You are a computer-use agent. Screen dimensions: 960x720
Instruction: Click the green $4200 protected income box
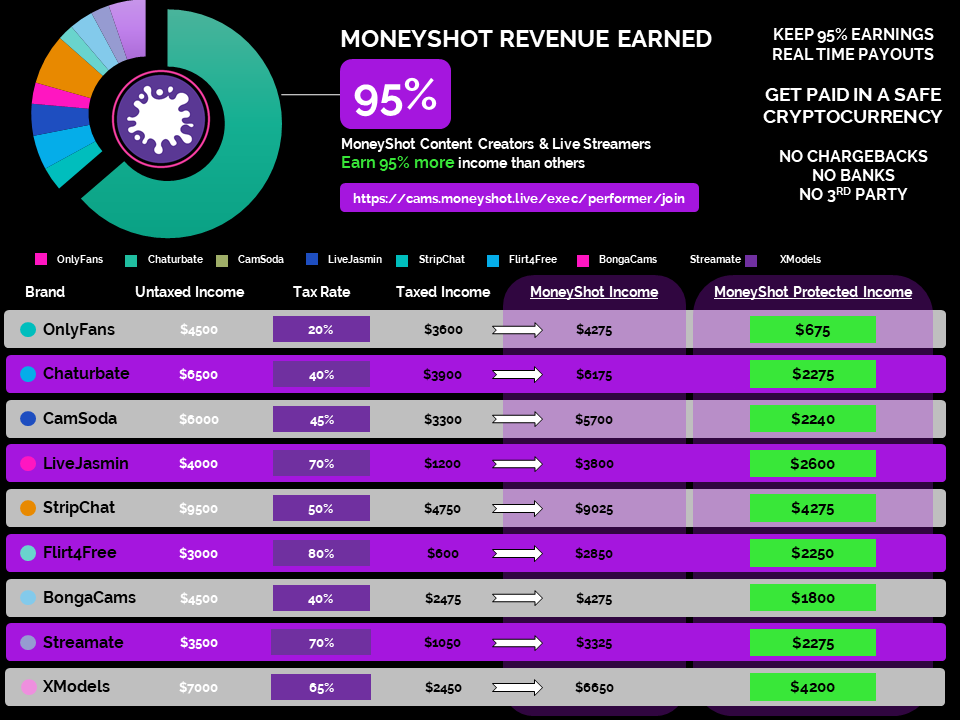(813, 687)
